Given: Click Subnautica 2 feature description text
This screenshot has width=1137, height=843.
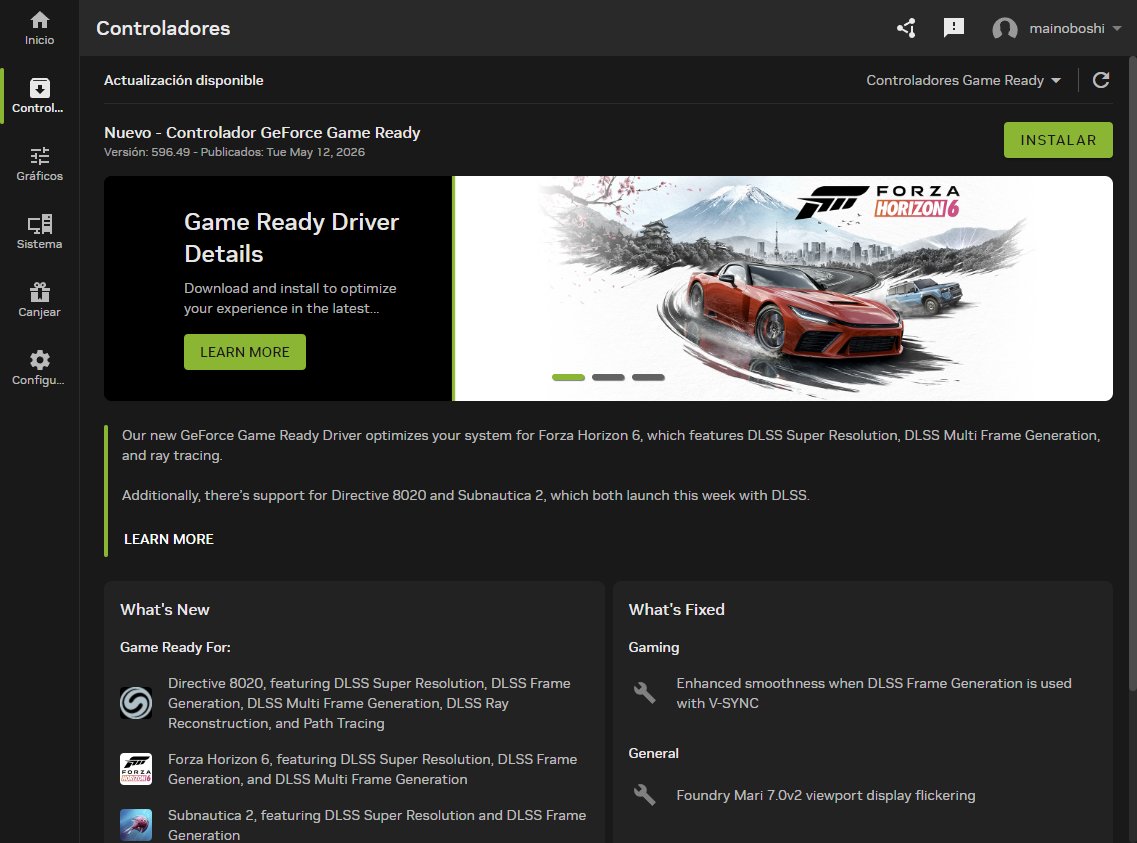Looking at the screenshot, I should point(377,825).
